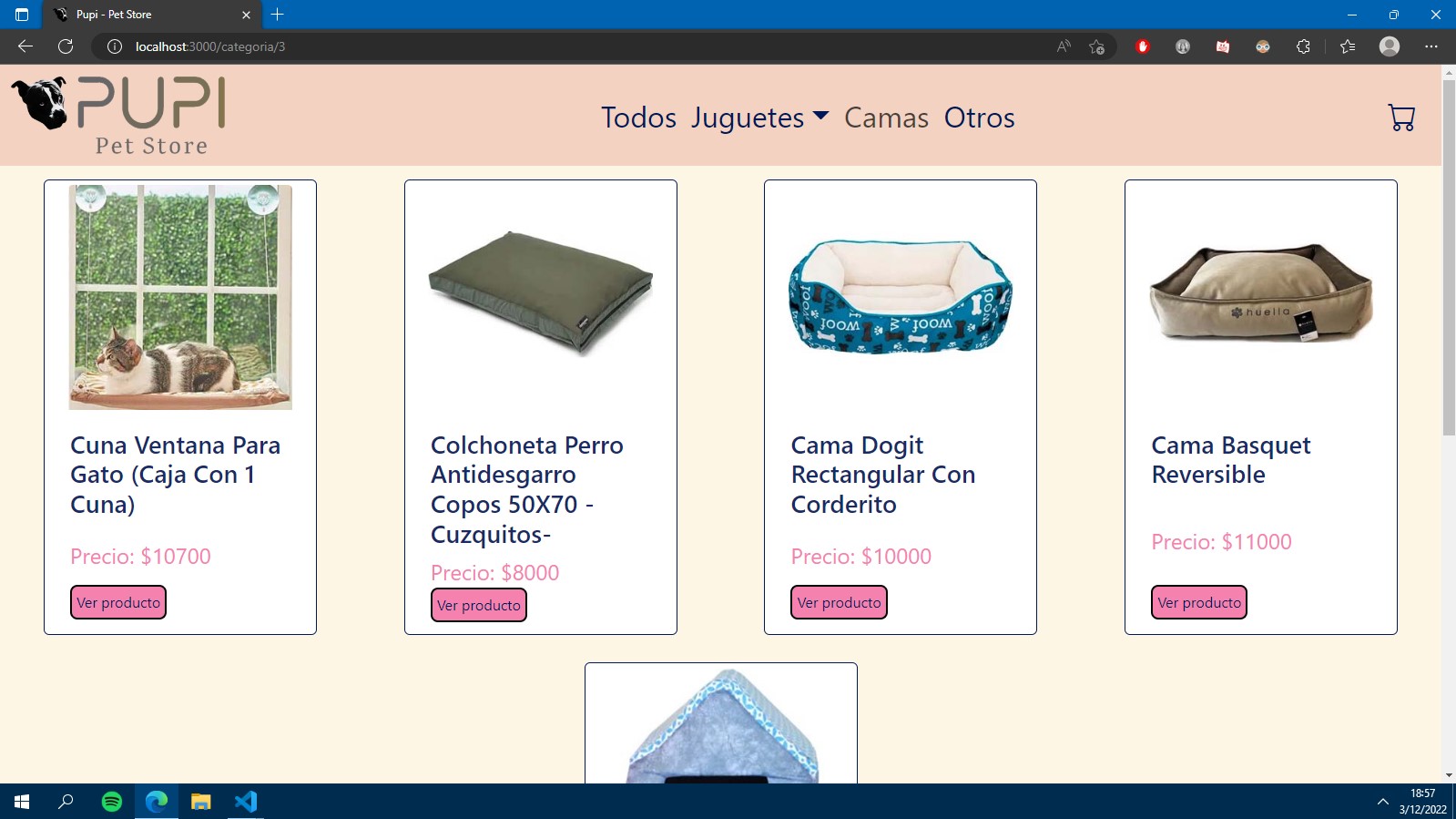
Task: Add this page to favorites
Action: pos(1096,46)
